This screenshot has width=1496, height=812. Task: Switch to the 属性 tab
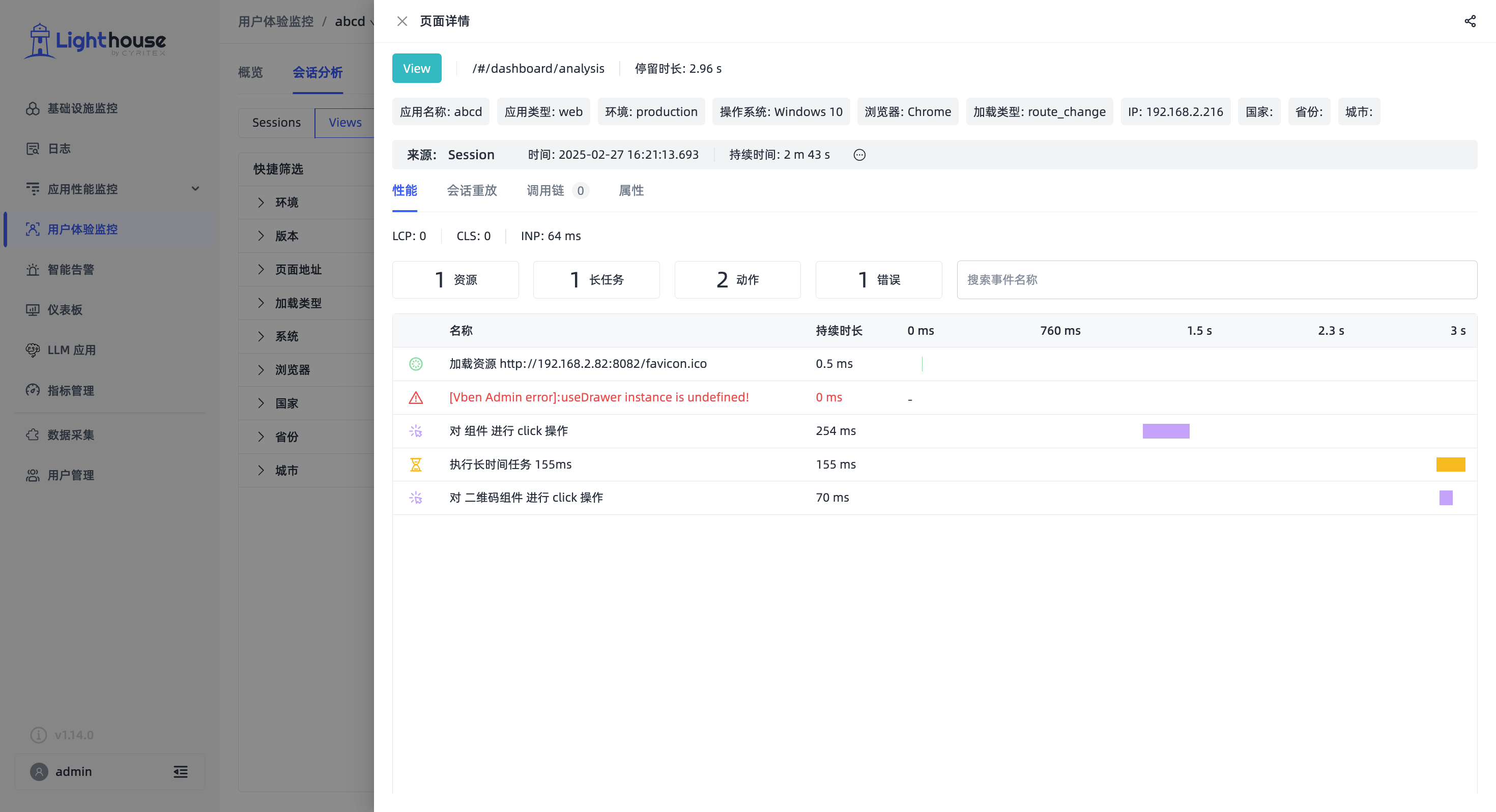(631, 190)
